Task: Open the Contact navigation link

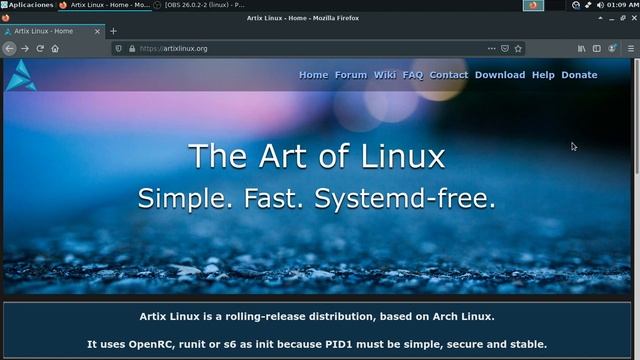Action: coord(449,75)
